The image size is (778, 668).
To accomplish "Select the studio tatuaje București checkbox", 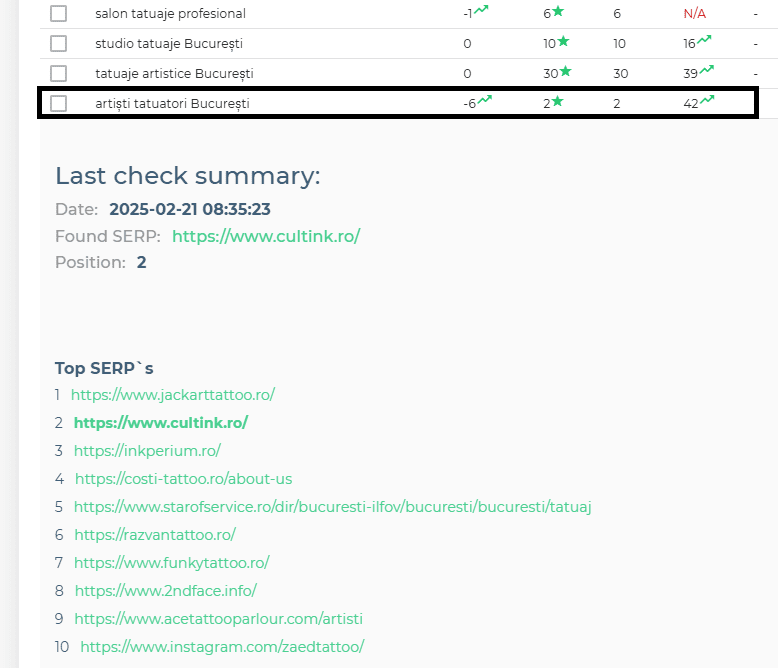I will pos(59,44).
